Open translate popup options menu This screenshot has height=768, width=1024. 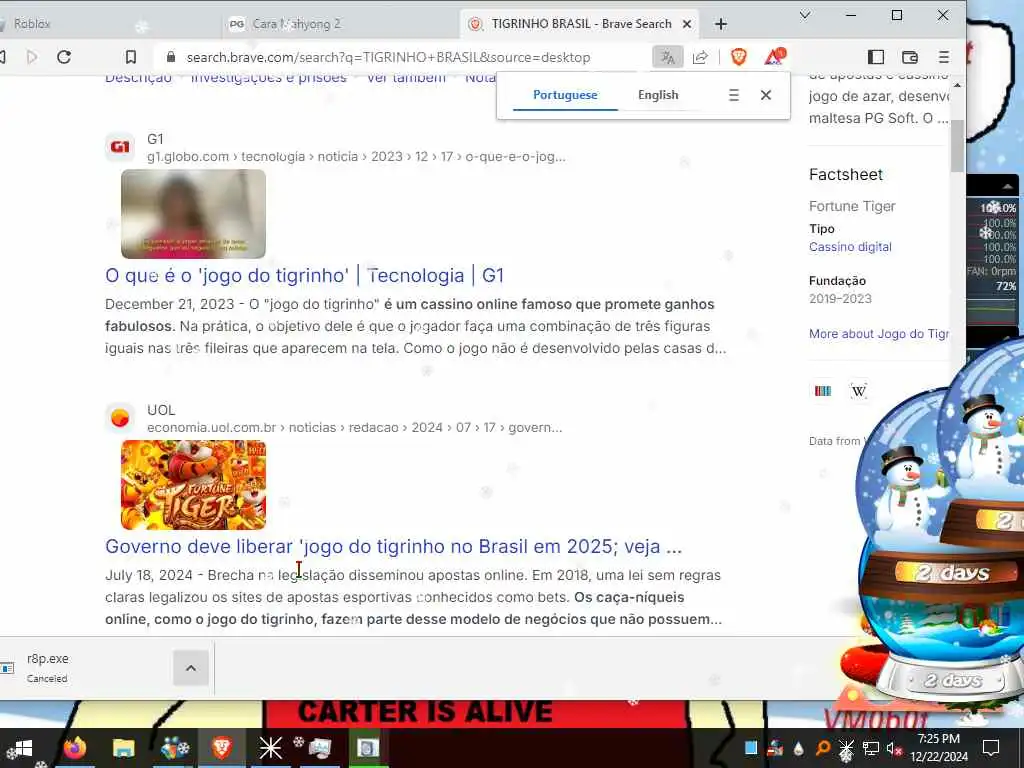734,95
